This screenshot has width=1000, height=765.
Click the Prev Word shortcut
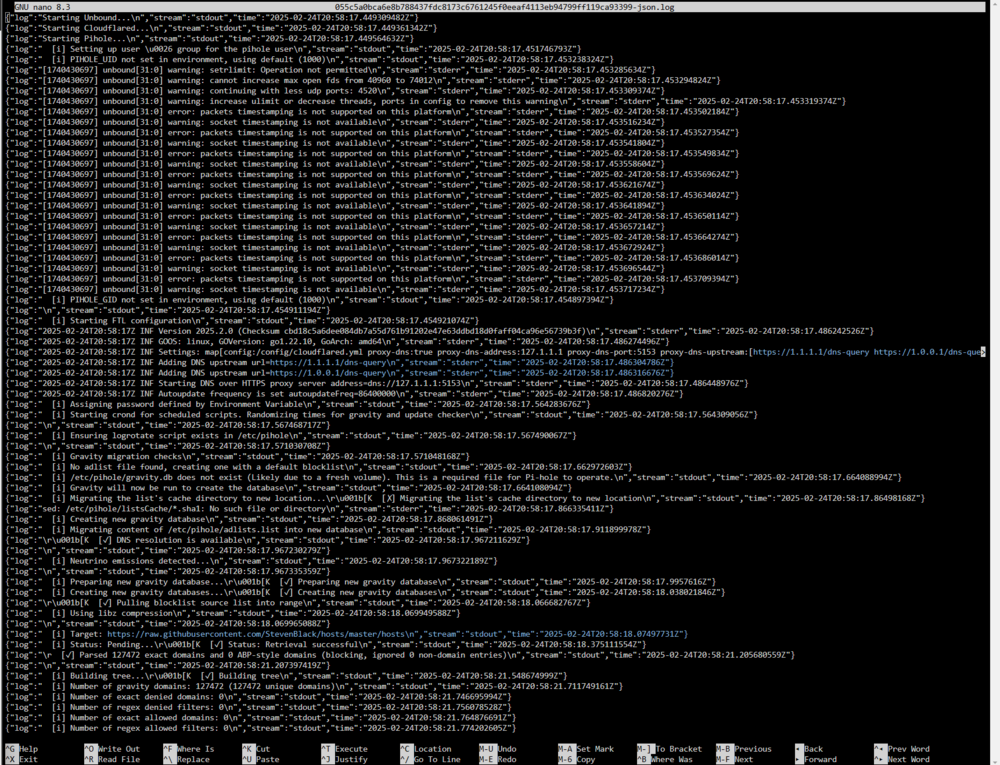tap(902, 749)
